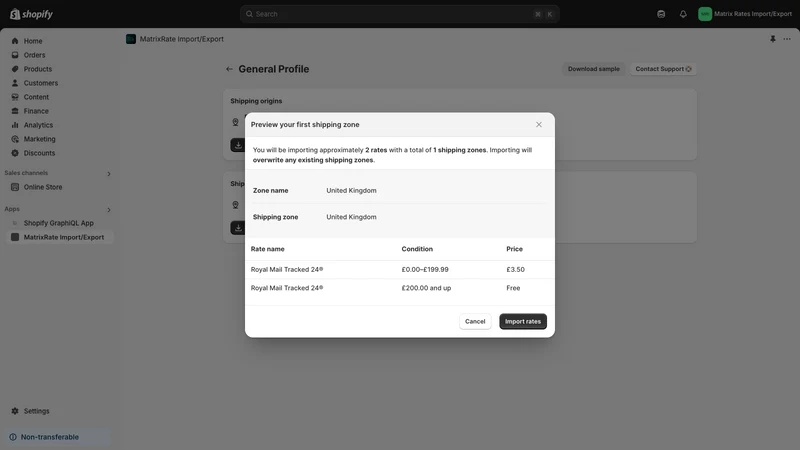Click the Condition column header
Screen dimensions: 800x450
click(x=417, y=249)
